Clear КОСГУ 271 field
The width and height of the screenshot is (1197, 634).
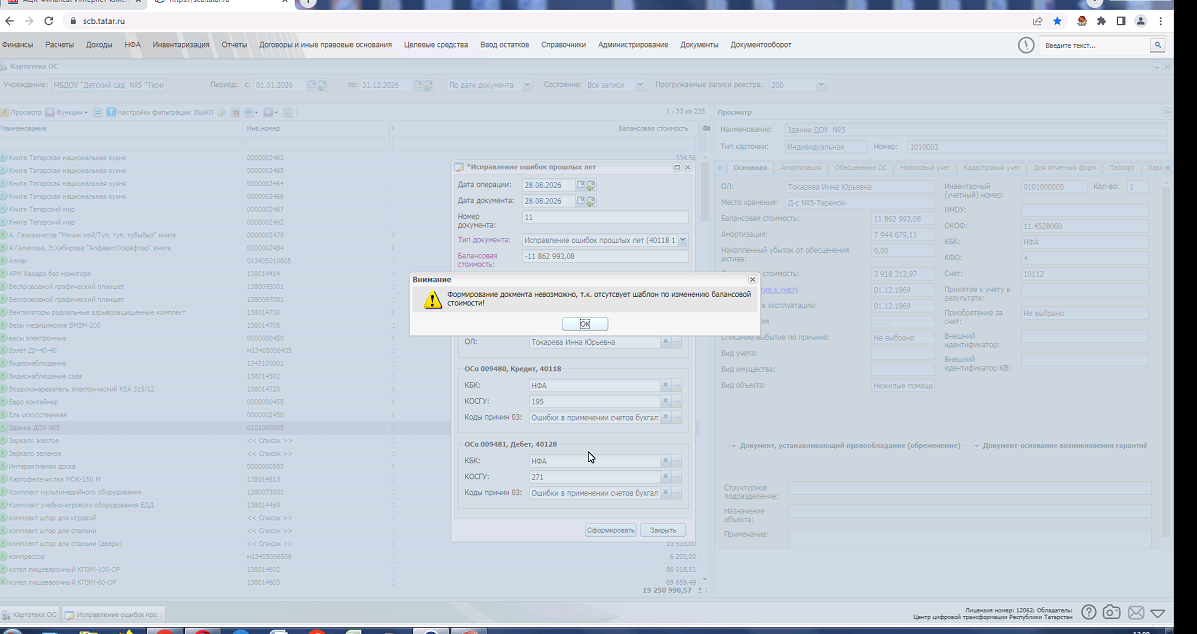point(665,477)
